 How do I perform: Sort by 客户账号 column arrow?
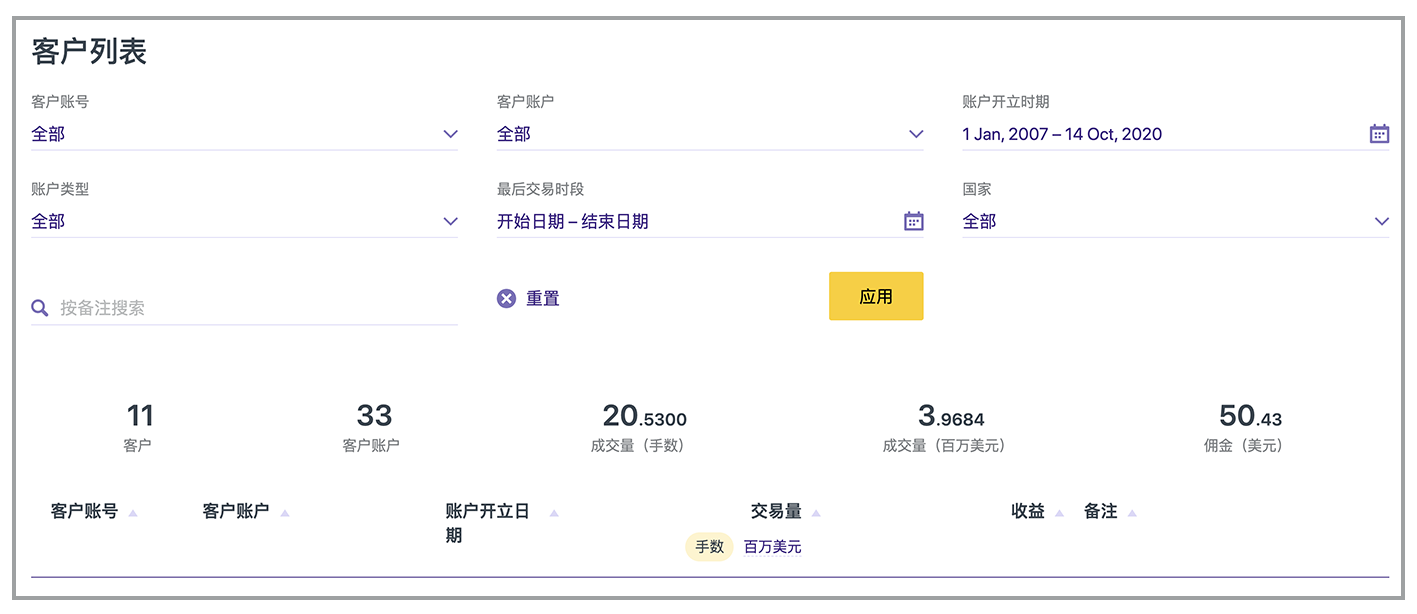point(133,513)
